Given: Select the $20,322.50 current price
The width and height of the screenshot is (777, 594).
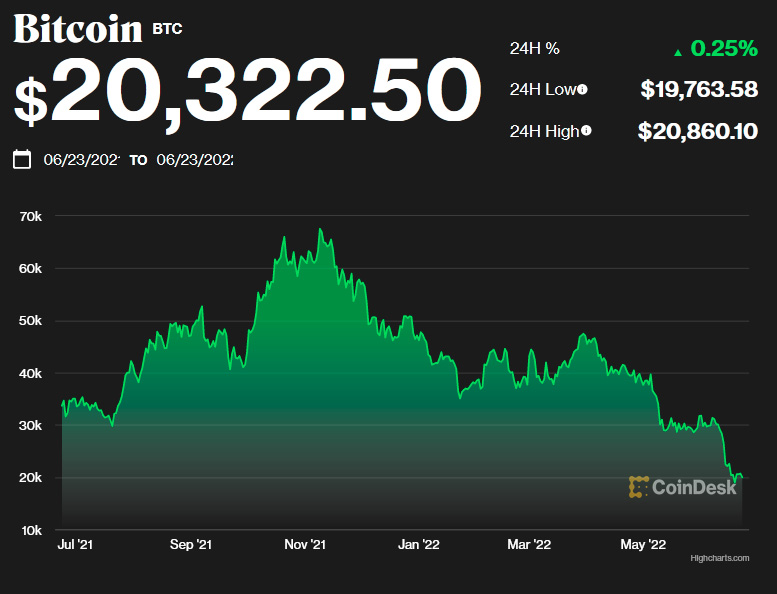Looking at the screenshot, I should pos(241,93).
